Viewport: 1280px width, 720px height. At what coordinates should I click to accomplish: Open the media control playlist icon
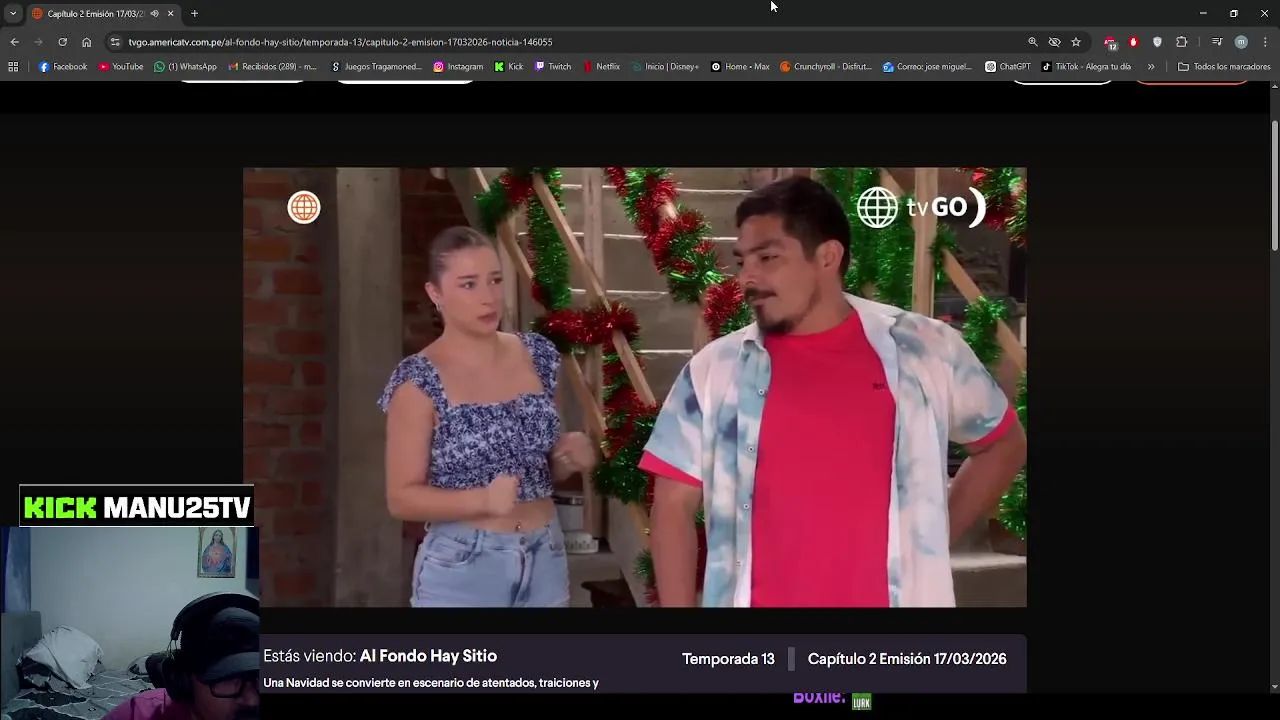pos(1216,42)
